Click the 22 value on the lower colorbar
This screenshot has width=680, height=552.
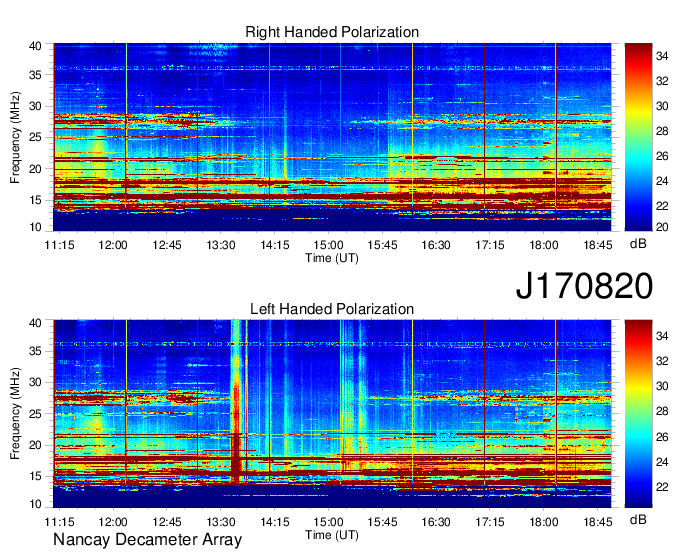662,487
